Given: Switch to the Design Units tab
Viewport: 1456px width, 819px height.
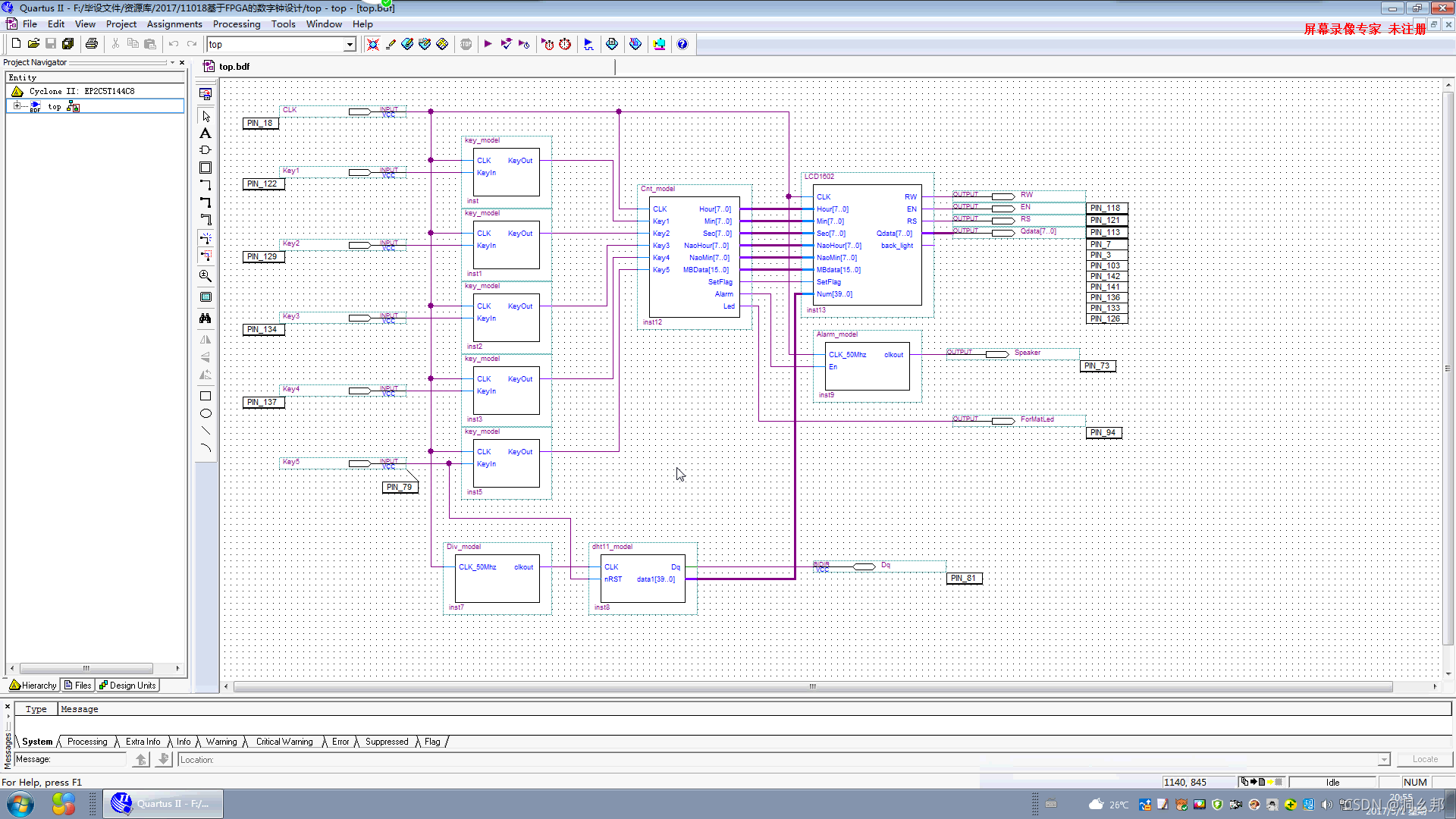Looking at the screenshot, I should [127, 686].
